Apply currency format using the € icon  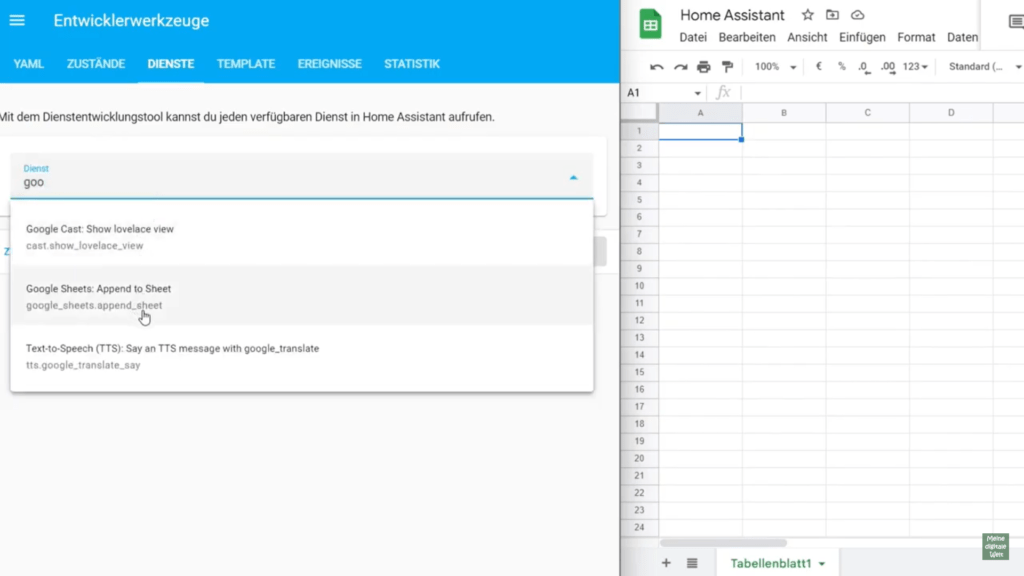[817, 66]
